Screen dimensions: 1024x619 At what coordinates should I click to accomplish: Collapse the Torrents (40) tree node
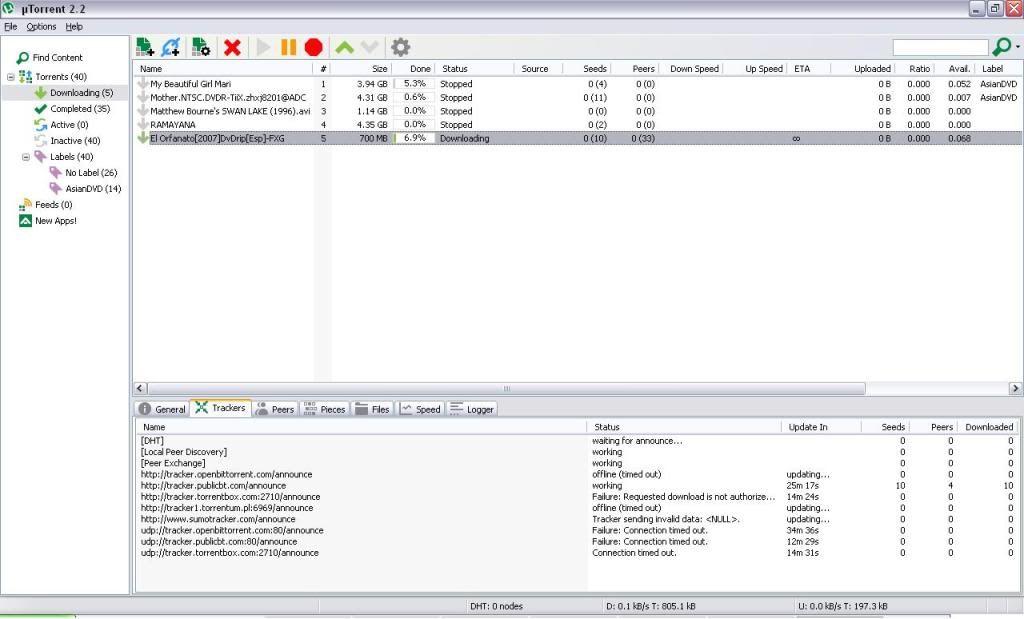(10, 76)
